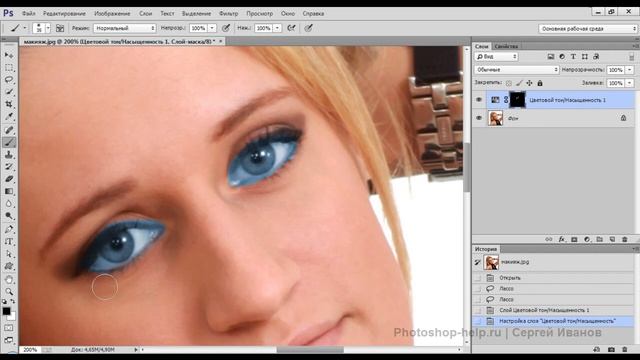640x360 pixels.
Task: Create a new layer group icon
Action: point(600,240)
